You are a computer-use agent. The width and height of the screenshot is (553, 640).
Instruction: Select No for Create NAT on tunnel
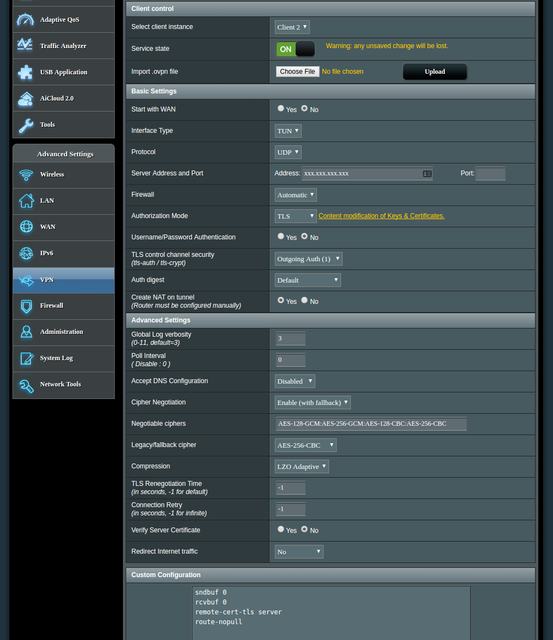tap(304, 300)
